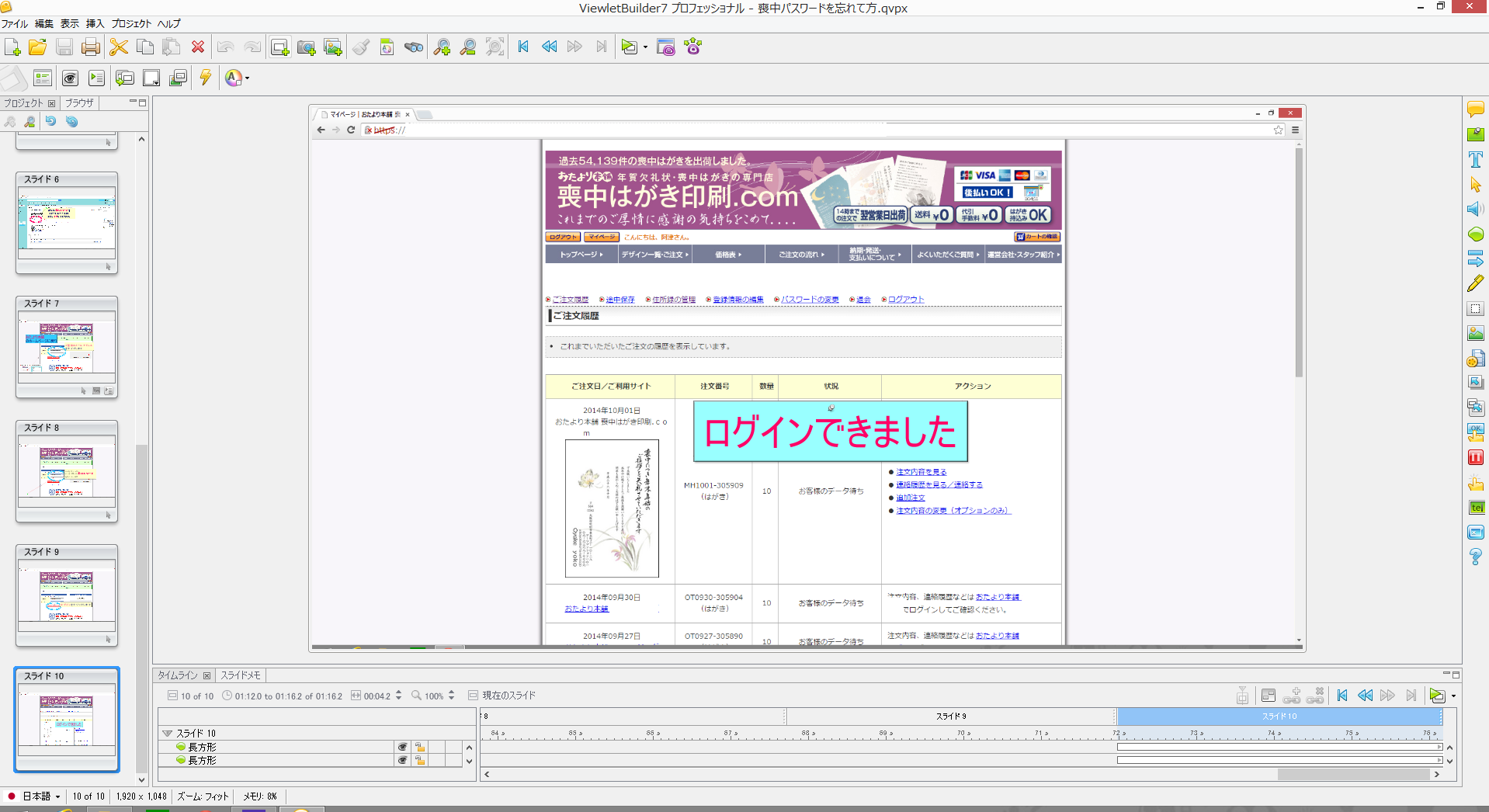Insert a blank slide with the plus-frame icon

coord(279,47)
